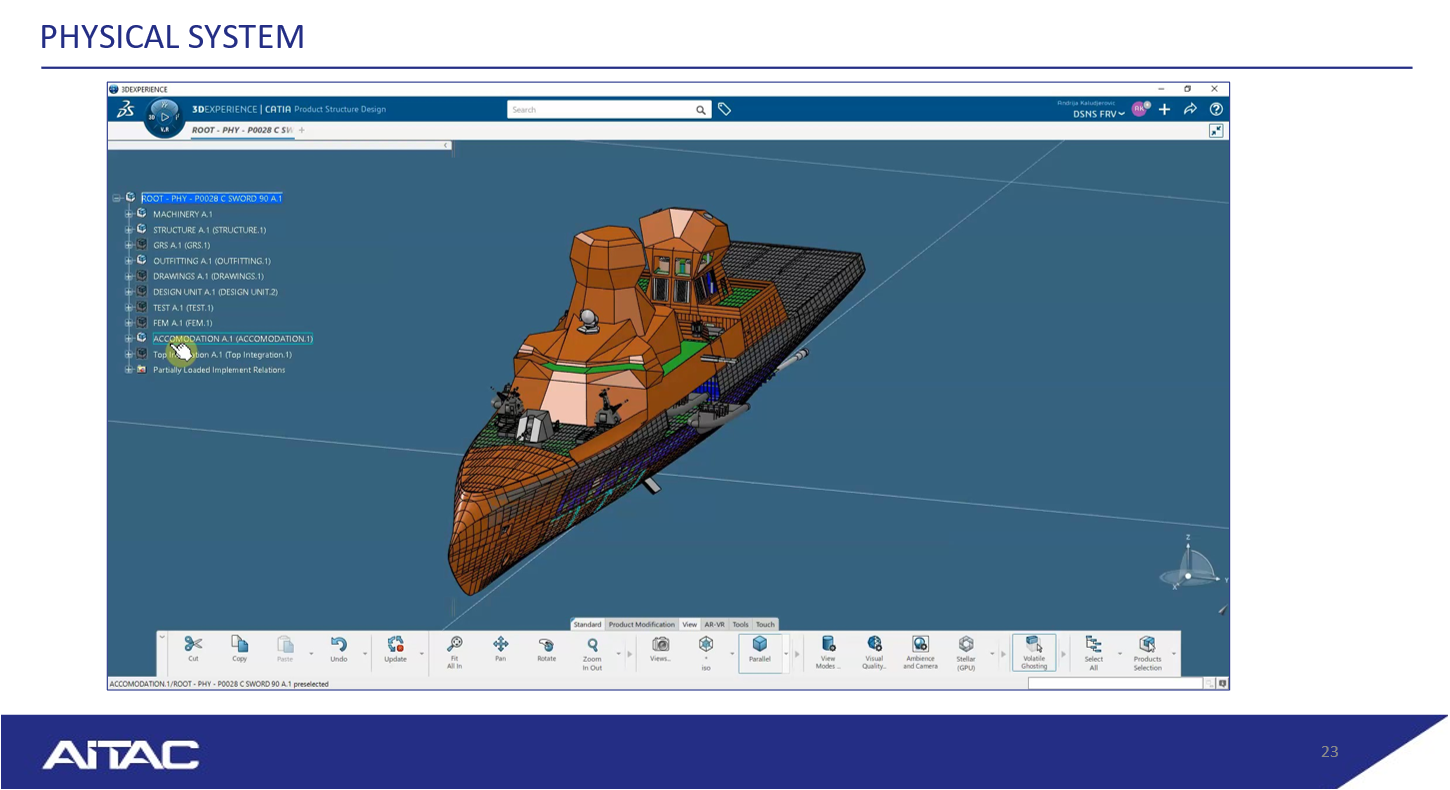
Task: Open Visual Quality settings
Action: coord(874,645)
